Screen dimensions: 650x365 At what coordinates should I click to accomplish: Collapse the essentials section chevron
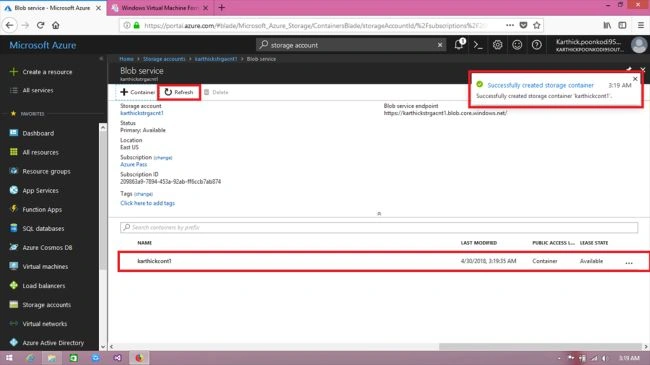(x=379, y=214)
